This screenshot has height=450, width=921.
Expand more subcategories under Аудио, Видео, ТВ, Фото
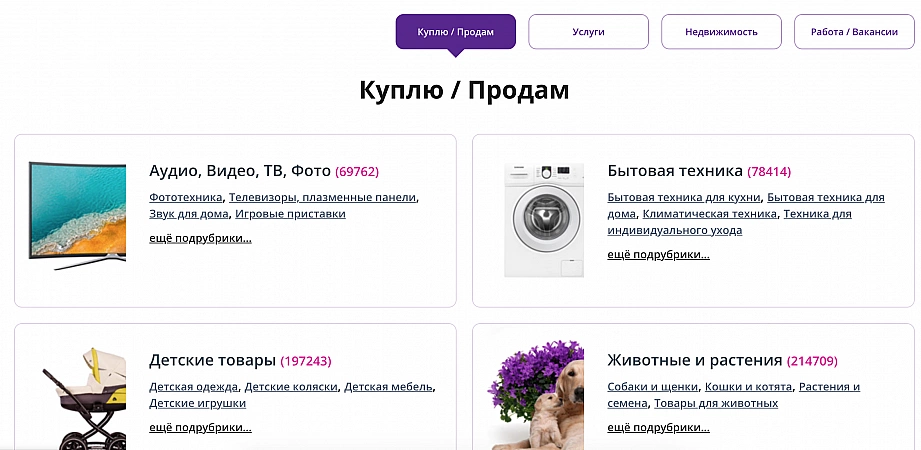[200, 238]
